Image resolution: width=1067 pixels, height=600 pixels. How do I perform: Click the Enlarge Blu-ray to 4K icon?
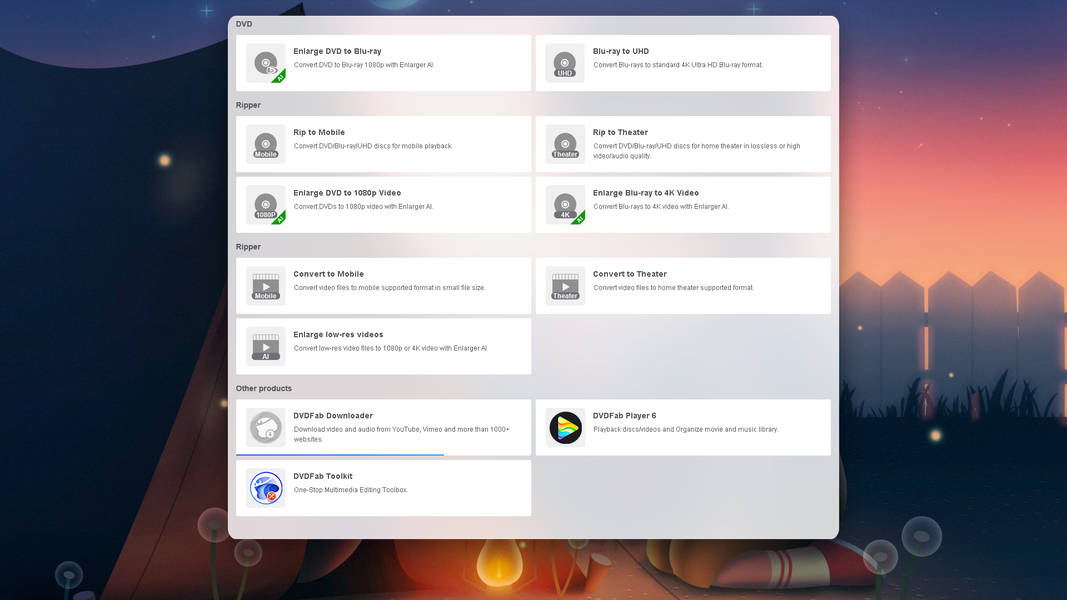[565, 205]
